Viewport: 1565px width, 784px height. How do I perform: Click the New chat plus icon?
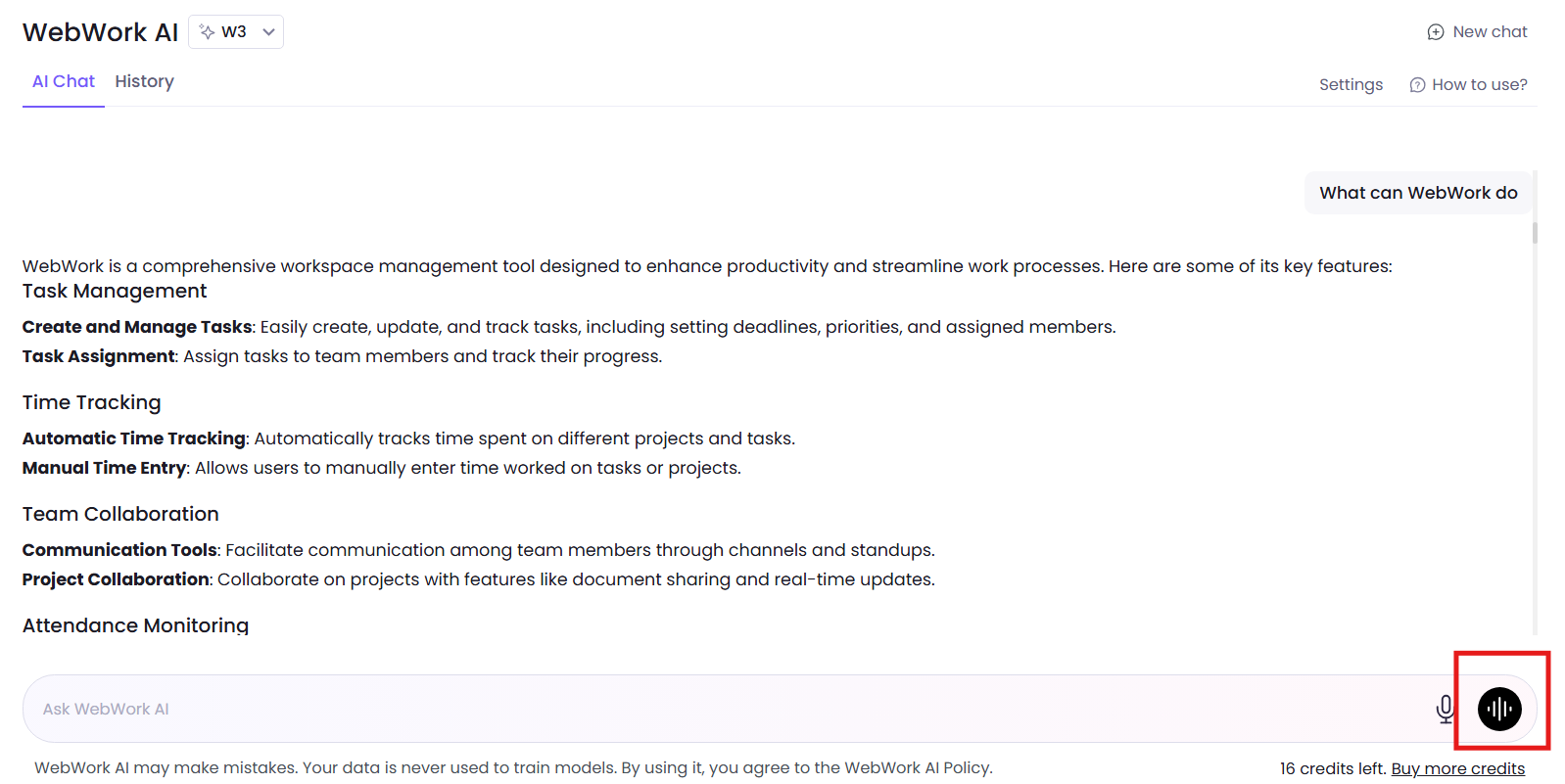point(1436,32)
